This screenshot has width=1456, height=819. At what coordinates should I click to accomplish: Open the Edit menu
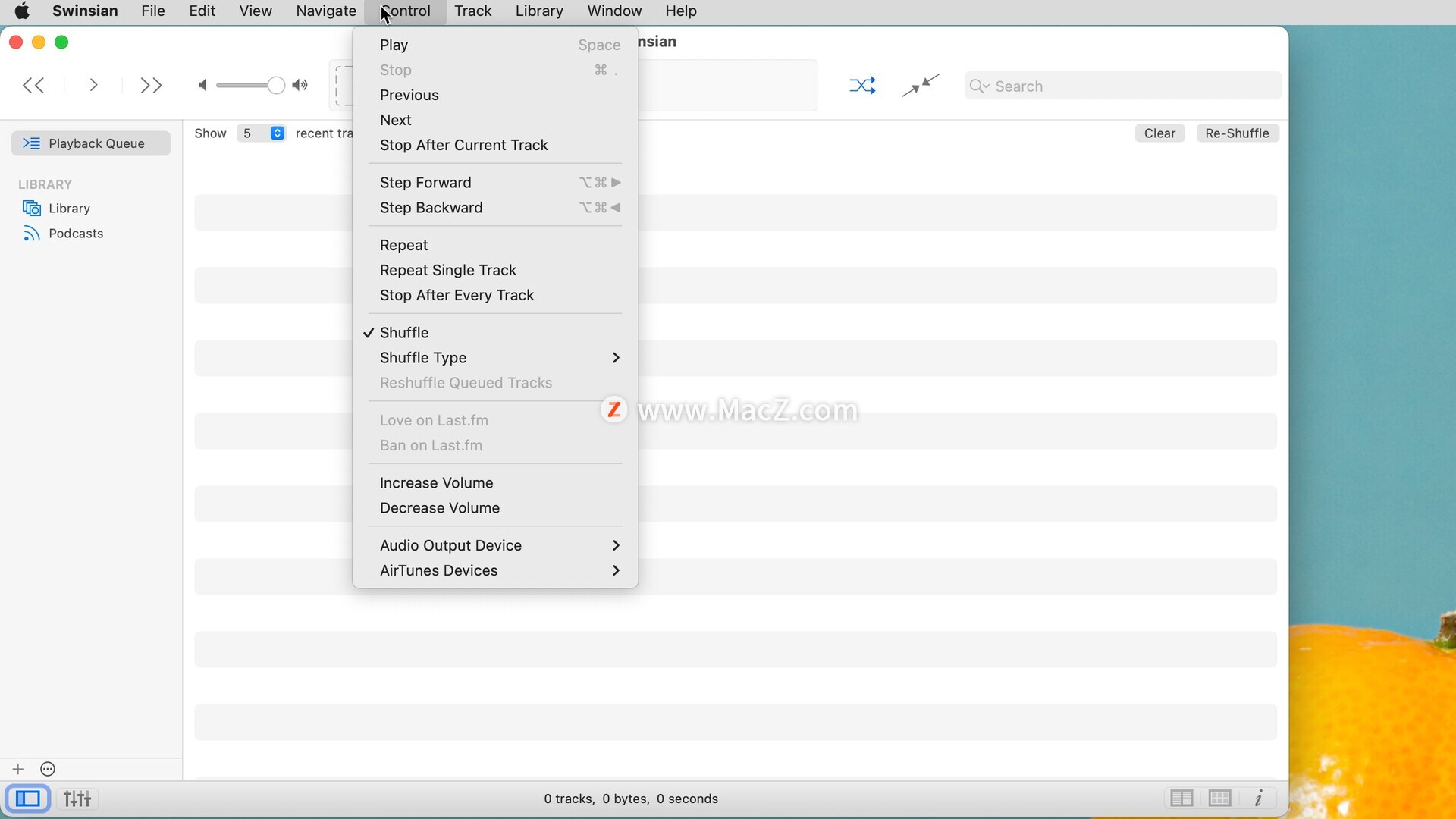pyautogui.click(x=202, y=11)
